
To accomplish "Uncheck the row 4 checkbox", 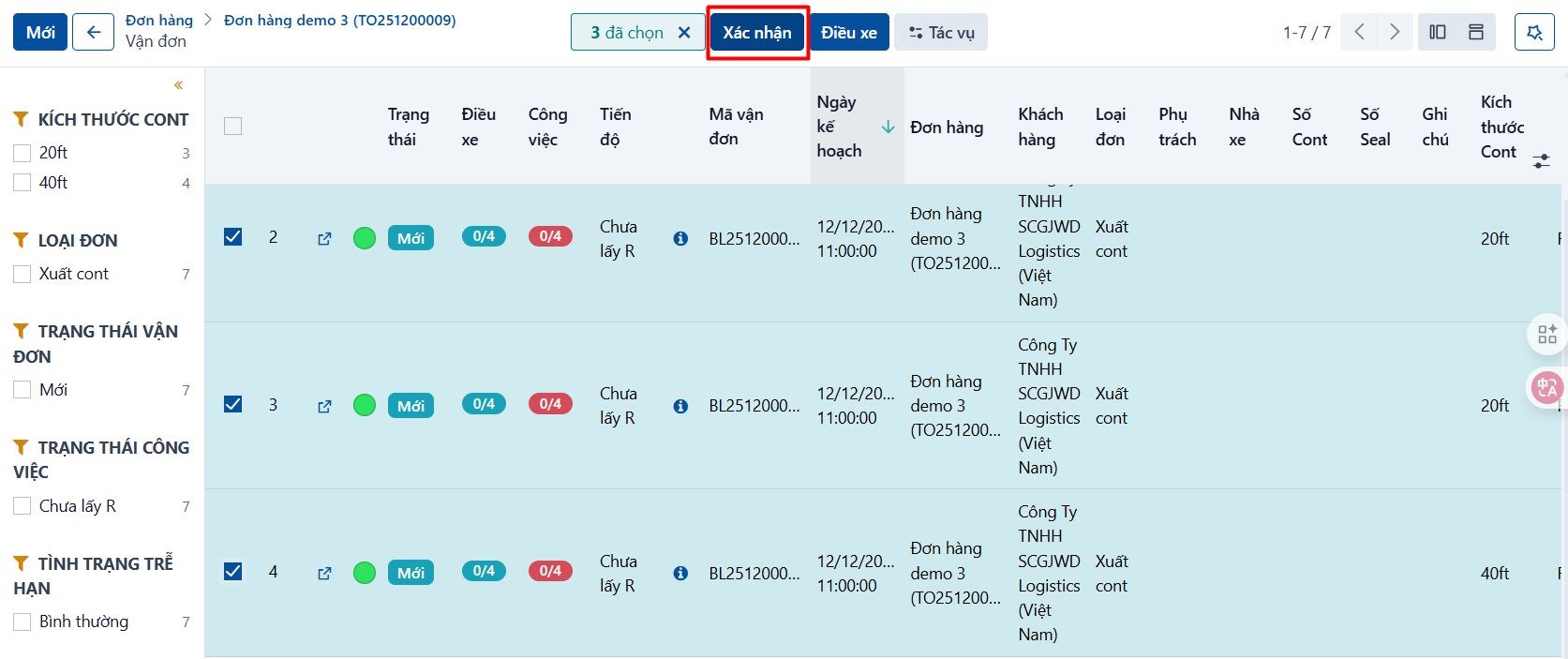I will click(233, 571).
